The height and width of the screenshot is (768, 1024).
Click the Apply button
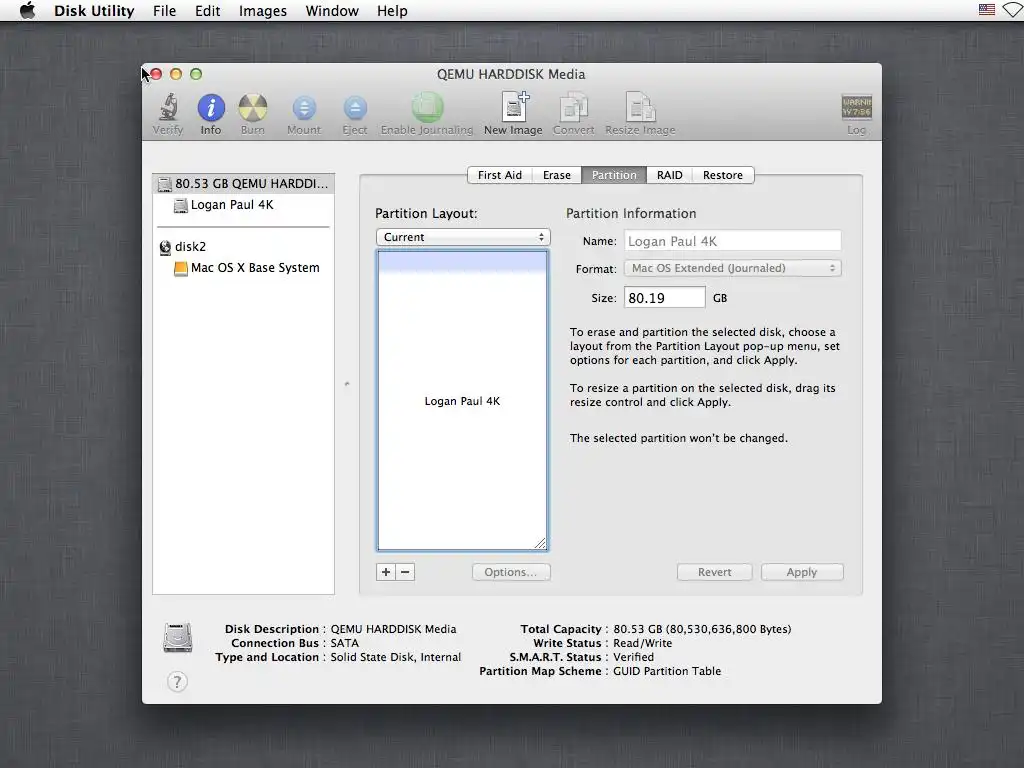pyautogui.click(x=802, y=572)
